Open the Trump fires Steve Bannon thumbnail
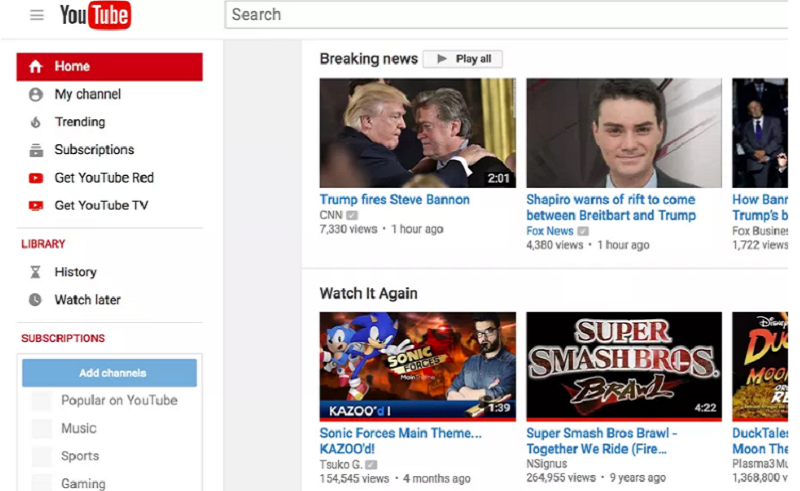The image size is (800, 491). pos(418,133)
